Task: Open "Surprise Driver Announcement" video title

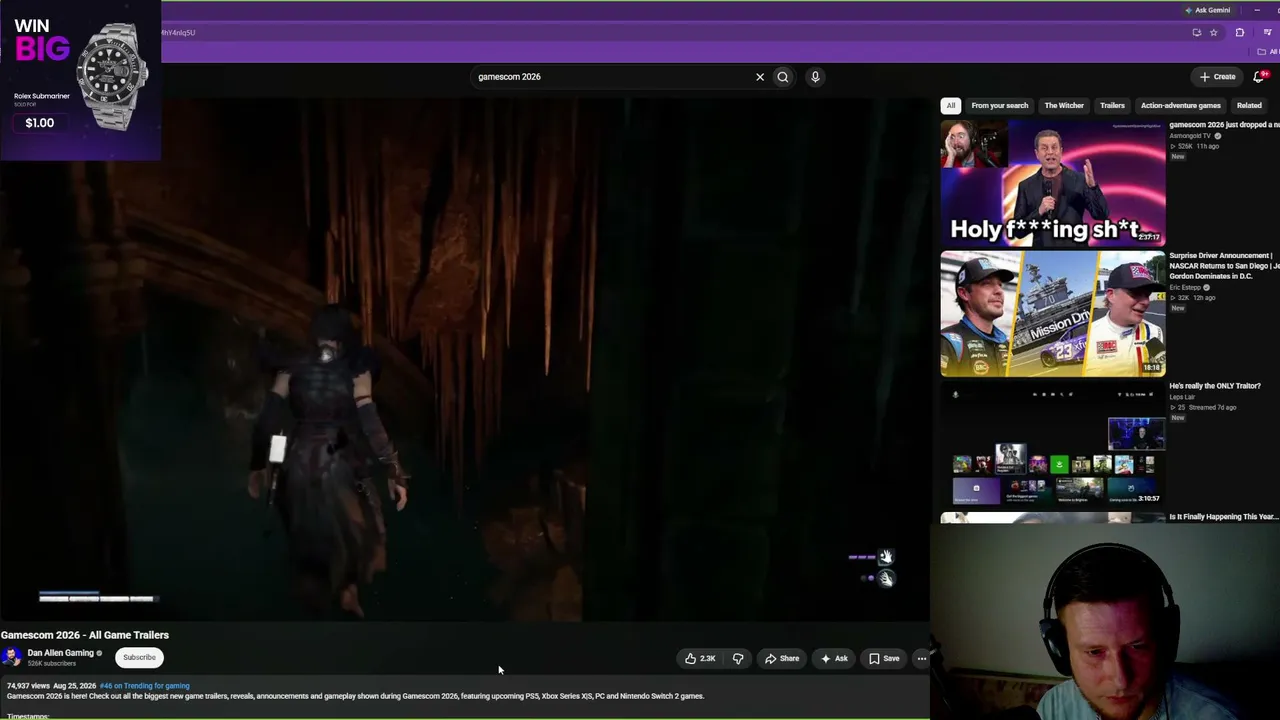Action: (1224, 266)
